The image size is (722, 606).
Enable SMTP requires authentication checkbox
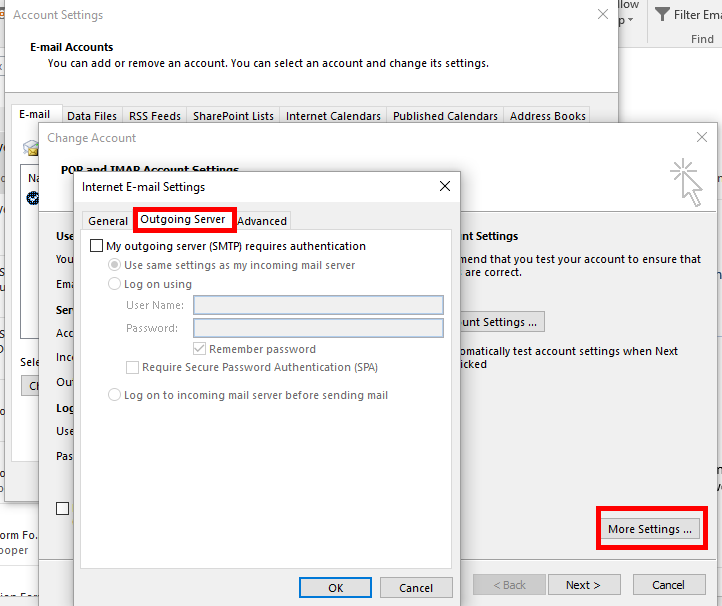(96, 245)
